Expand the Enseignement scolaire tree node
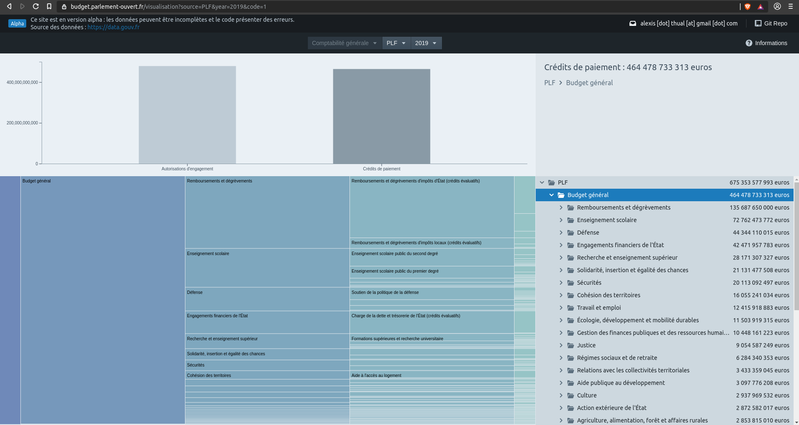The width and height of the screenshot is (799, 425). click(560, 220)
